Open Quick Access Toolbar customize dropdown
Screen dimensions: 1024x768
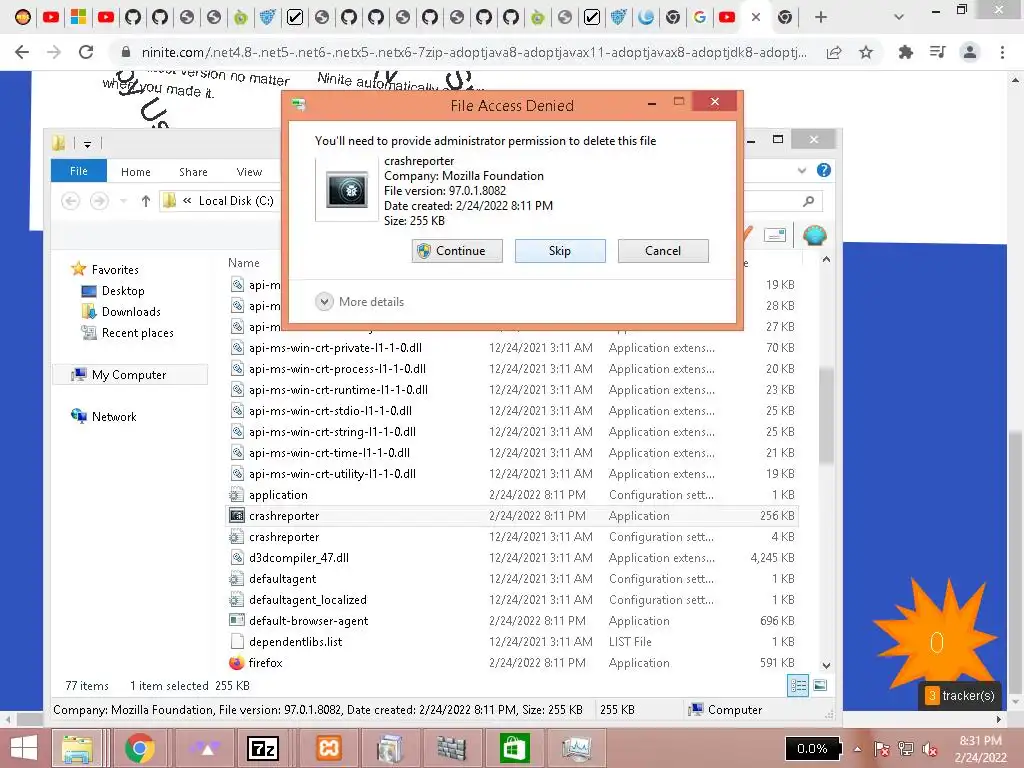[88, 144]
